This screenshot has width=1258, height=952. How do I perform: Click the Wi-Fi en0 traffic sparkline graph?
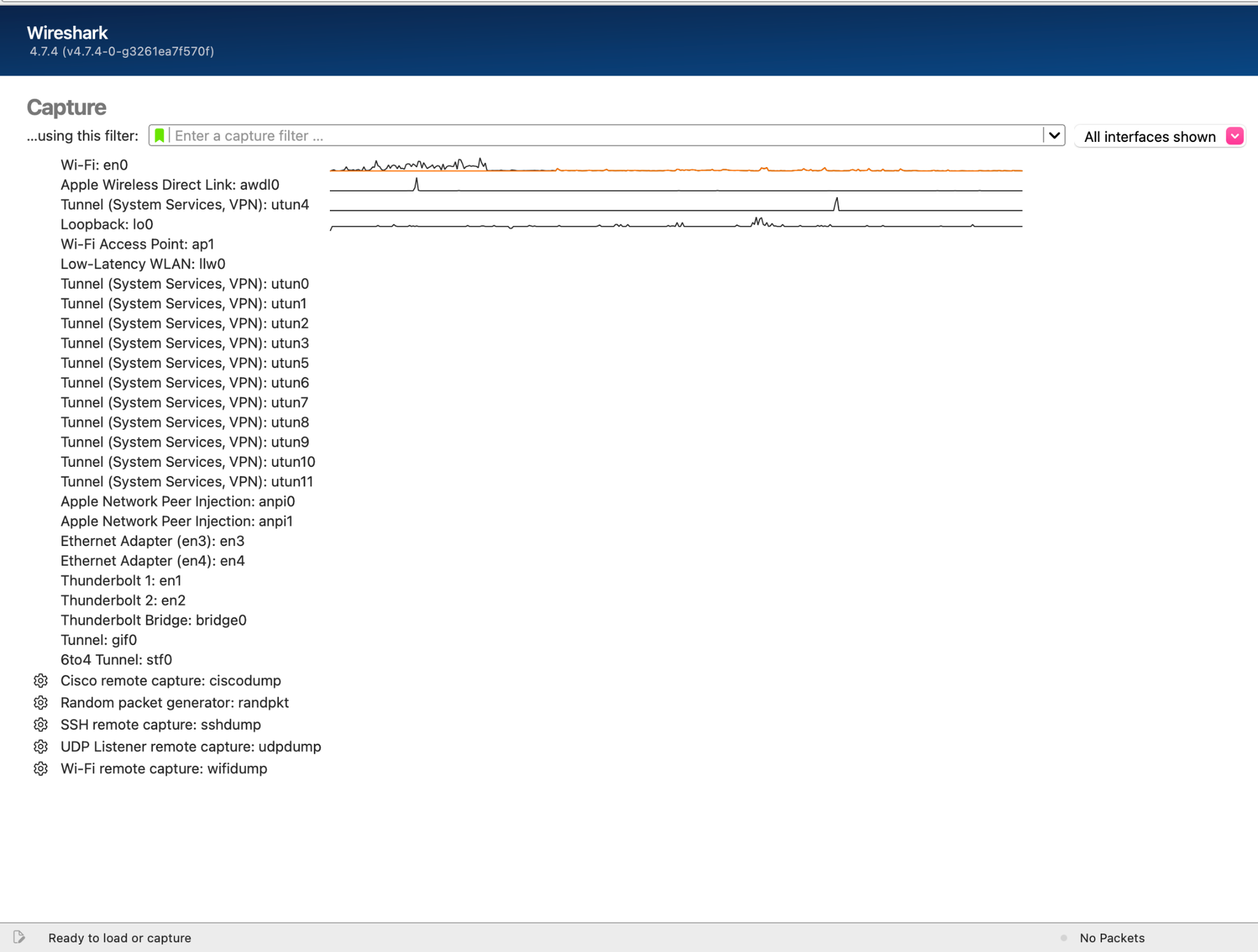[676, 166]
